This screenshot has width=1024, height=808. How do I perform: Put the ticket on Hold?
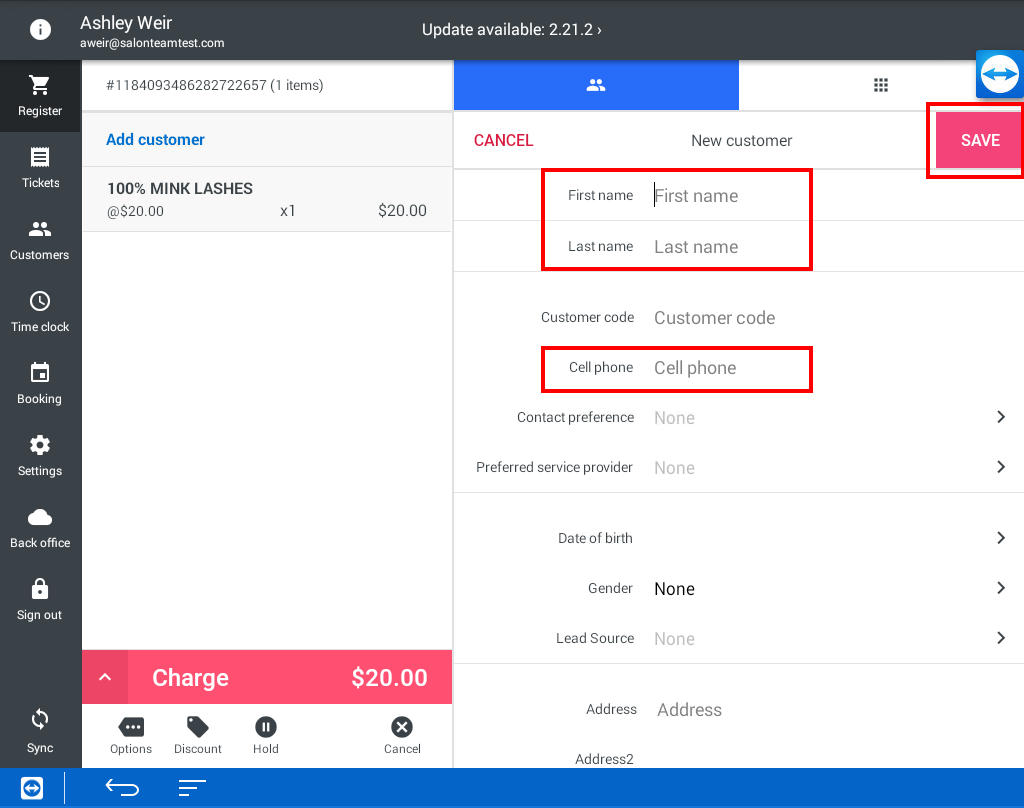tap(265, 735)
